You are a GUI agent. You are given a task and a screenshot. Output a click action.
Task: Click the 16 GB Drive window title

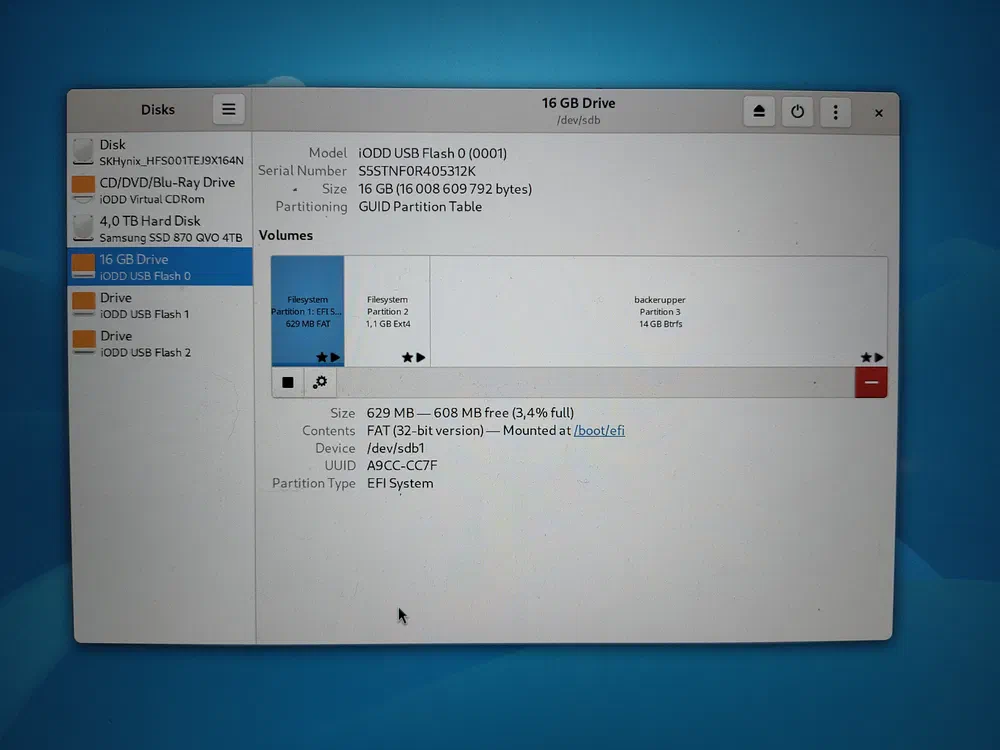[x=578, y=103]
